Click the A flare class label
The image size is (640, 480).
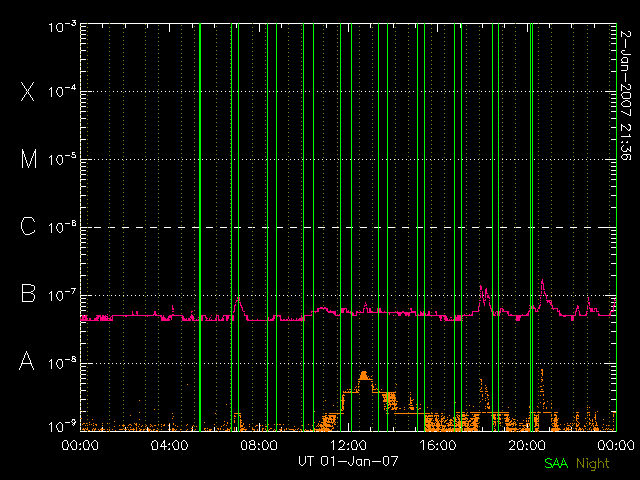click(x=27, y=361)
